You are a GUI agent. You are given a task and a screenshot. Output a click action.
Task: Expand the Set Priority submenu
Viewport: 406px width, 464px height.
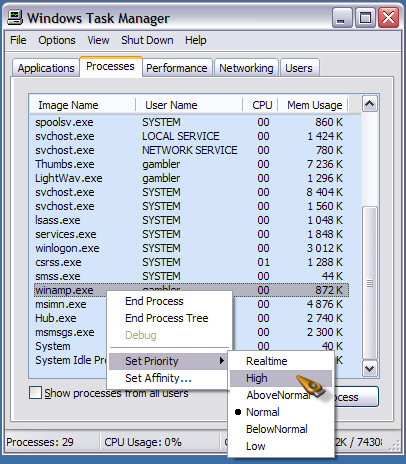point(169,361)
